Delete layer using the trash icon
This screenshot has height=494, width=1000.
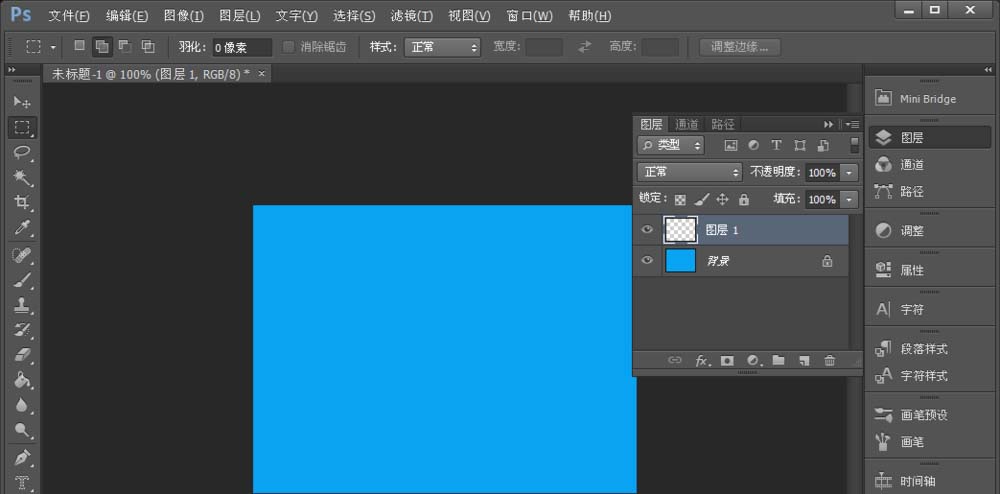pyautogui.click(x=829, y=360)
